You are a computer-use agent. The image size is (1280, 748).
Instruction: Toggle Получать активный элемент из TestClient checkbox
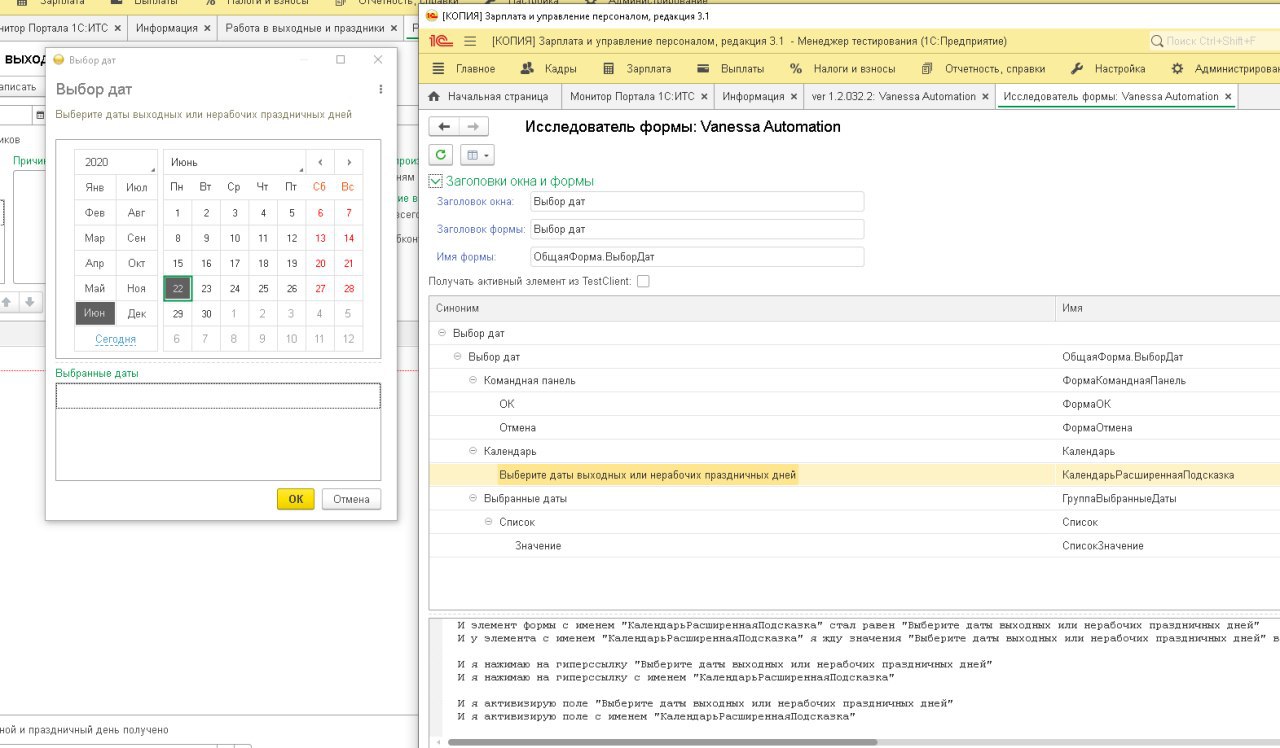point(643,282)
